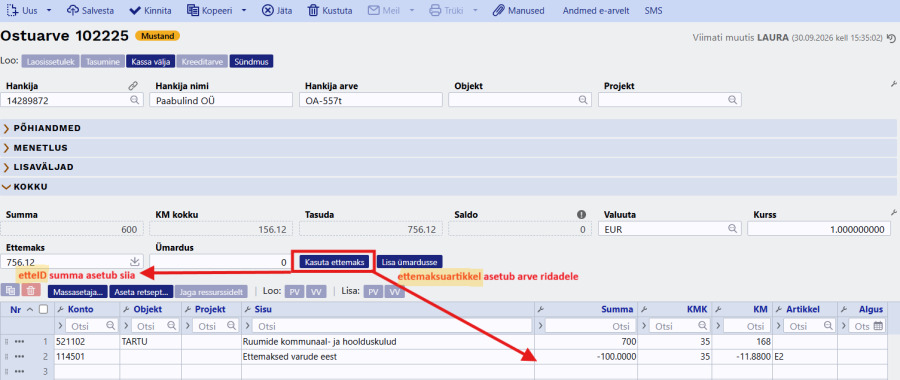Image resolution: width=900 pixels, height=380 pixels.
Task: Click the wrench icon on Sisu column
Action: 249,309
